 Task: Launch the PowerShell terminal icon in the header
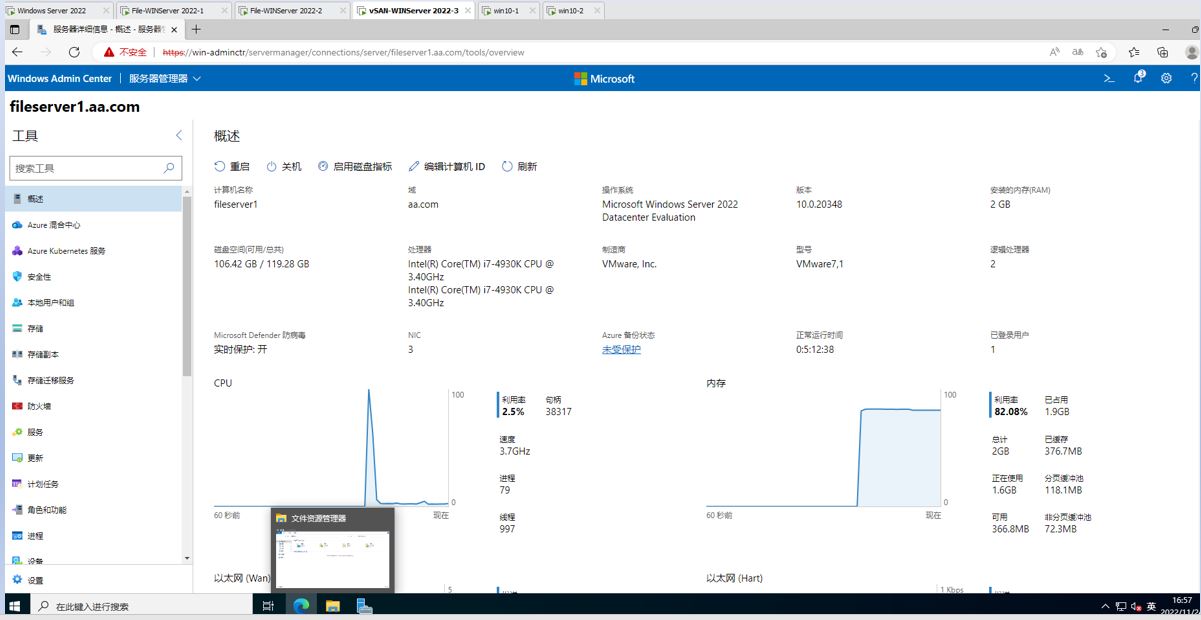click(x=1108, y=78)
